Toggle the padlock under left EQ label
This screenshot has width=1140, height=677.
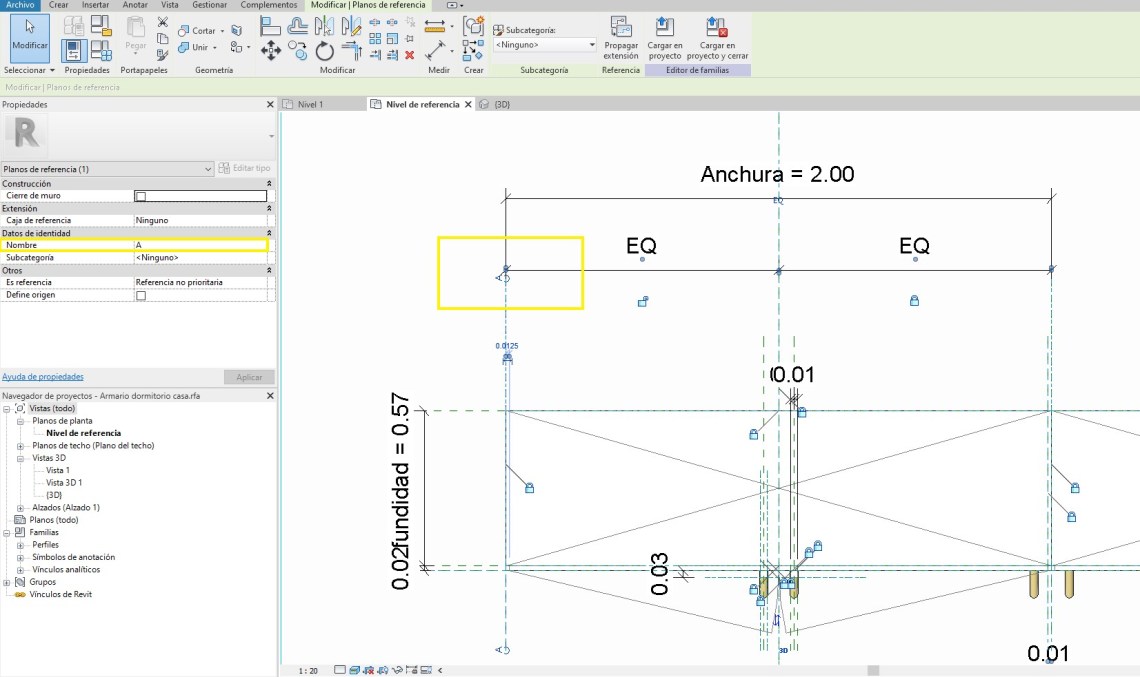pyautogui.click(x=643, y=301)
